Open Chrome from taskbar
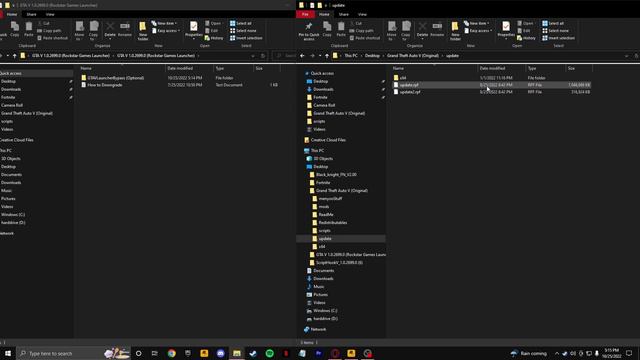The height and width of the screenshot is (360, 640). pos(171,353)
